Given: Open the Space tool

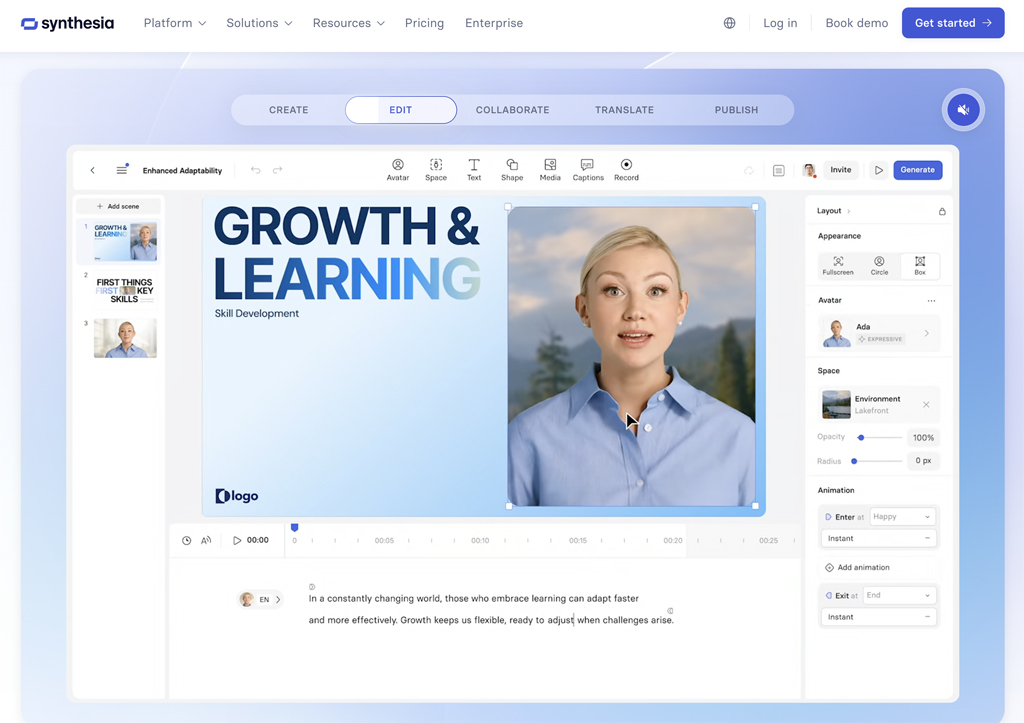Looking at the screenshot, I should pos(436,165).
